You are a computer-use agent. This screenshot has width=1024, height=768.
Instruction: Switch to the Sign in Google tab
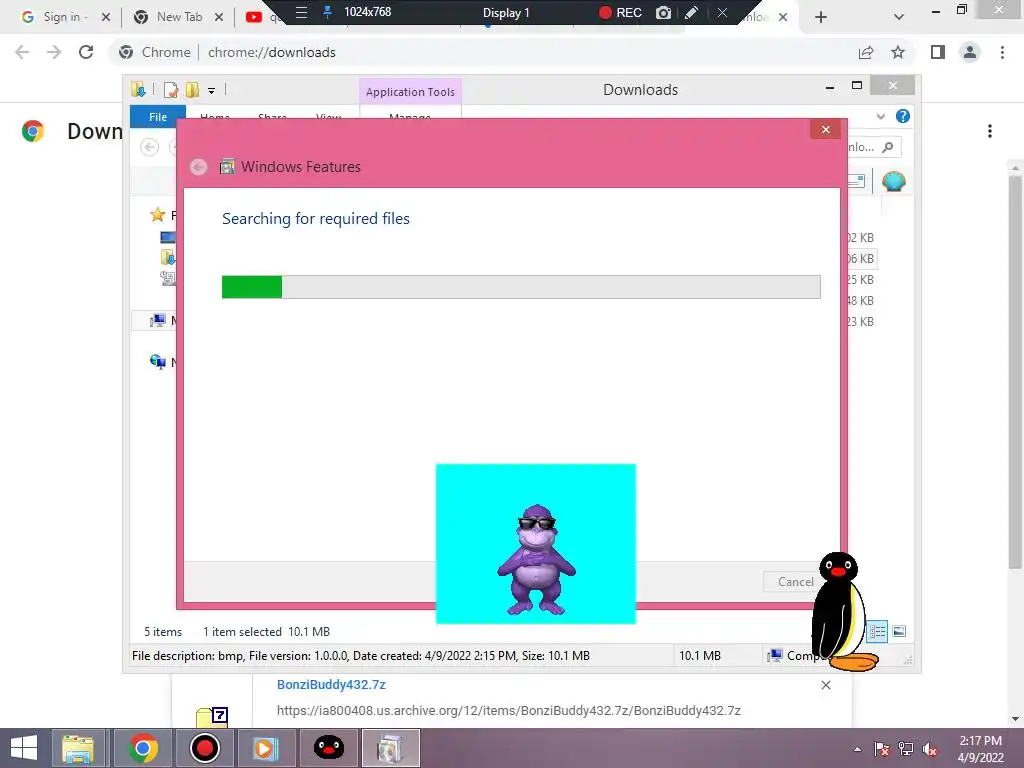pyautogui.click(x=61, y=17)
